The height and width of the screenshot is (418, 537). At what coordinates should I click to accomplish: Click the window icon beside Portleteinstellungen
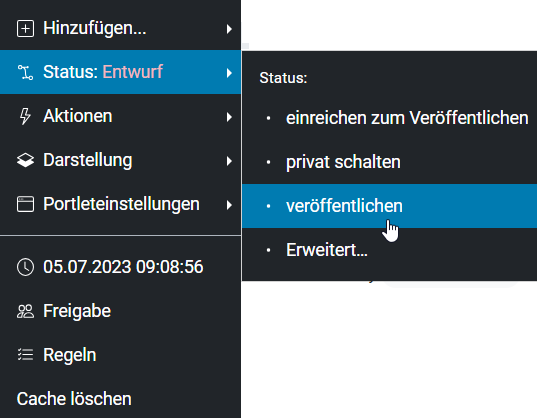25,204
